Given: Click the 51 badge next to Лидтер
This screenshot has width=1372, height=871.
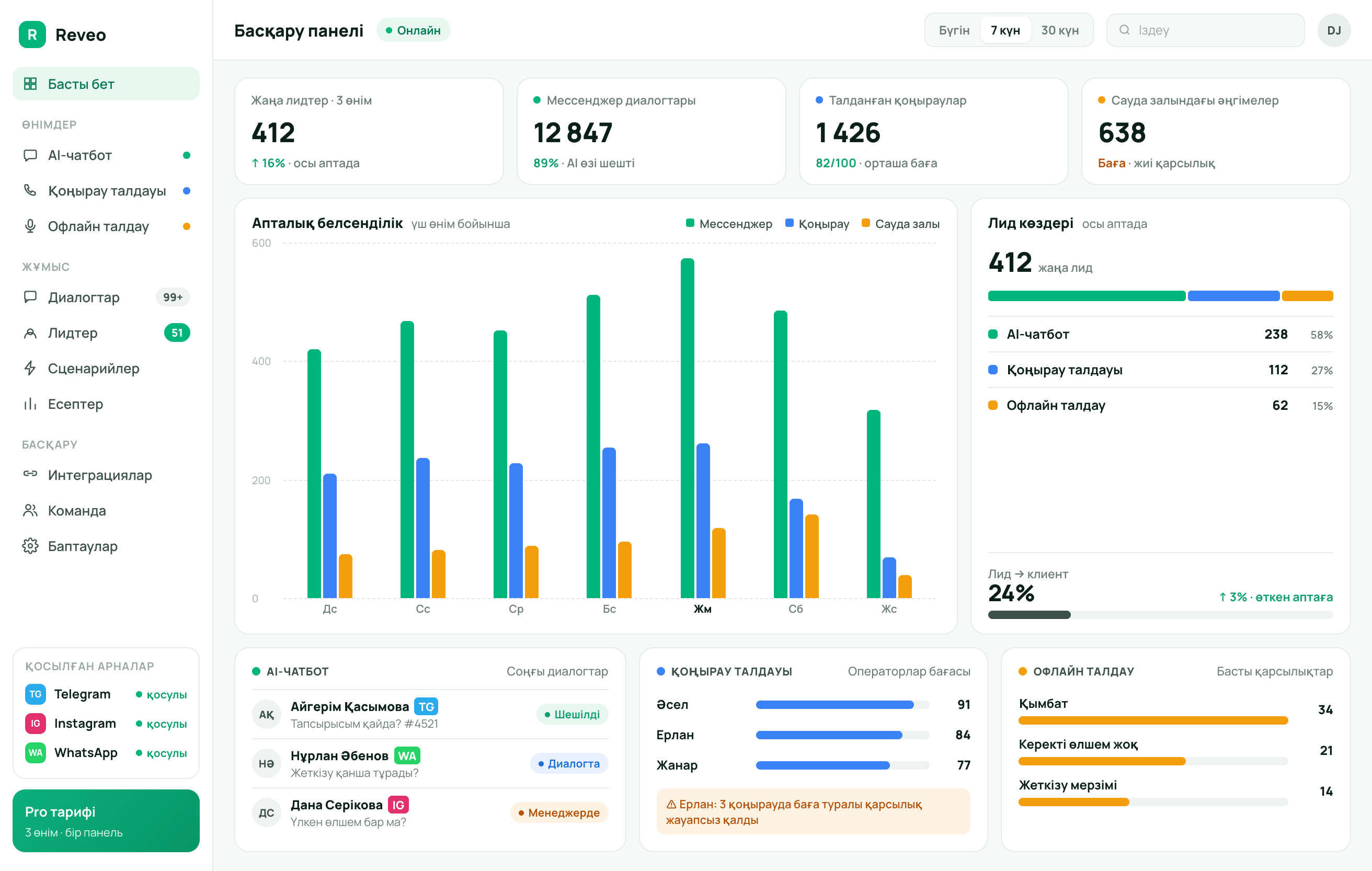Looking at the screenshot, I should [177, 333].
